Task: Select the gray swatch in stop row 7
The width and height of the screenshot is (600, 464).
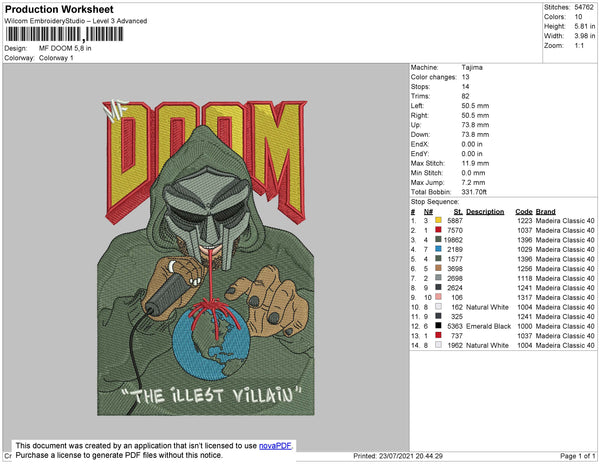Action: [438, 278]
